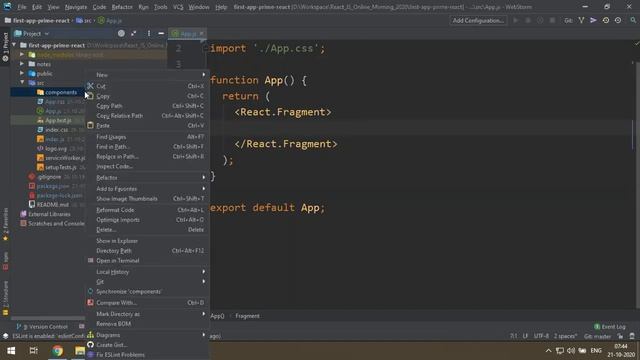Click the Diagrams icon in context menu

click(x=90, y=335)
